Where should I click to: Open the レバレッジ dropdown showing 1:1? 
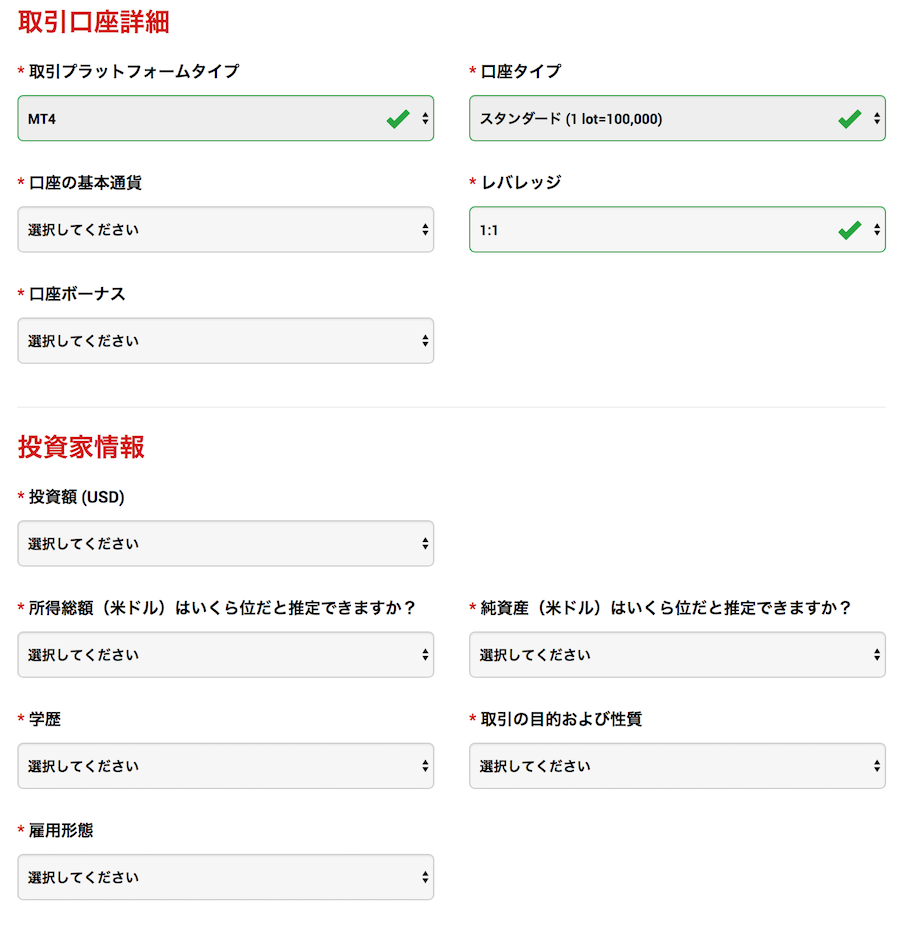[677, 230]
